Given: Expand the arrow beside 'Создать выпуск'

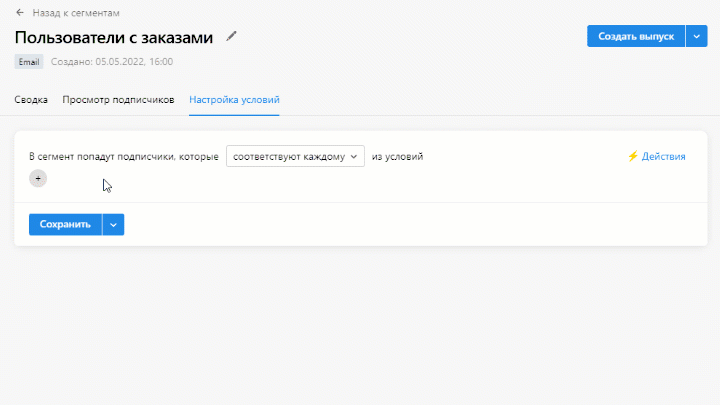Looking at the screenshot, I should 697,36.
